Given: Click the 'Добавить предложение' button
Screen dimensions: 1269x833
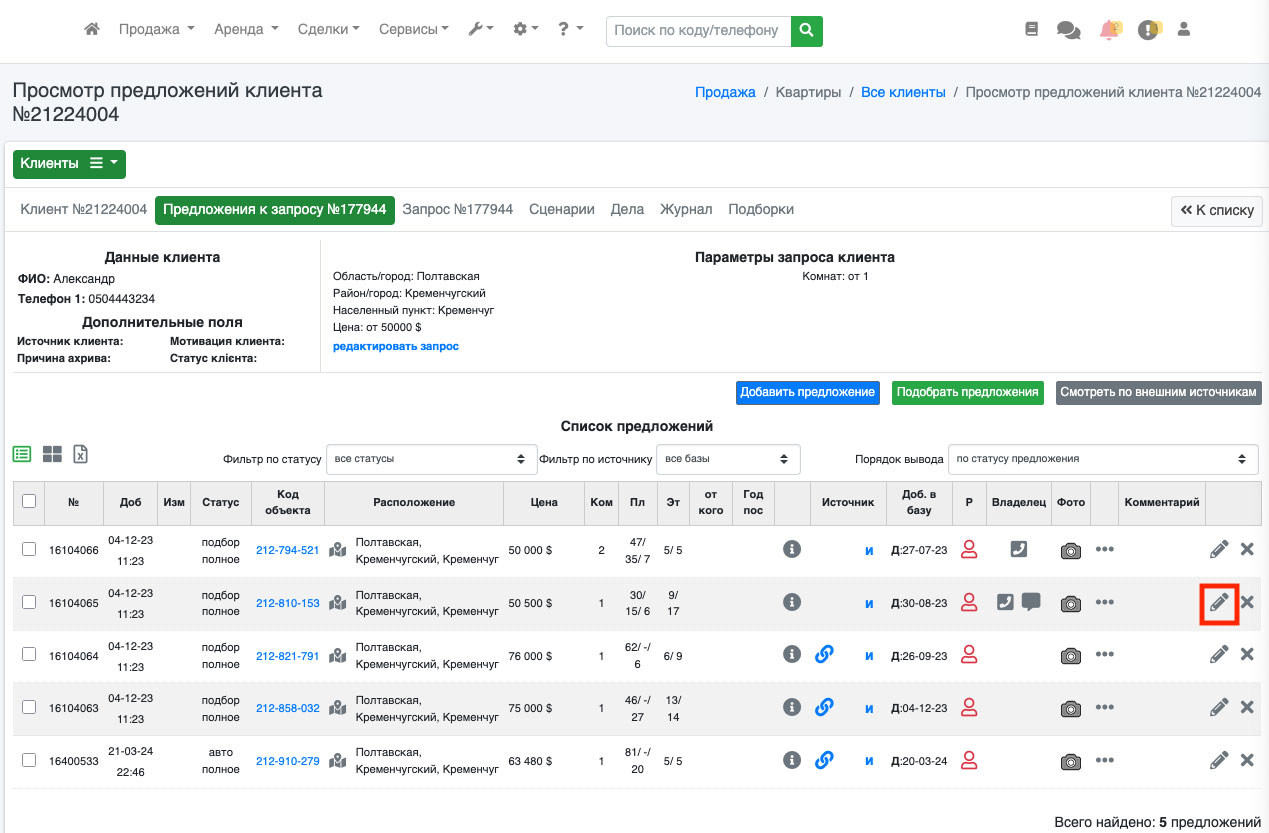Looking at the screenshot, I should pos(807,392).
